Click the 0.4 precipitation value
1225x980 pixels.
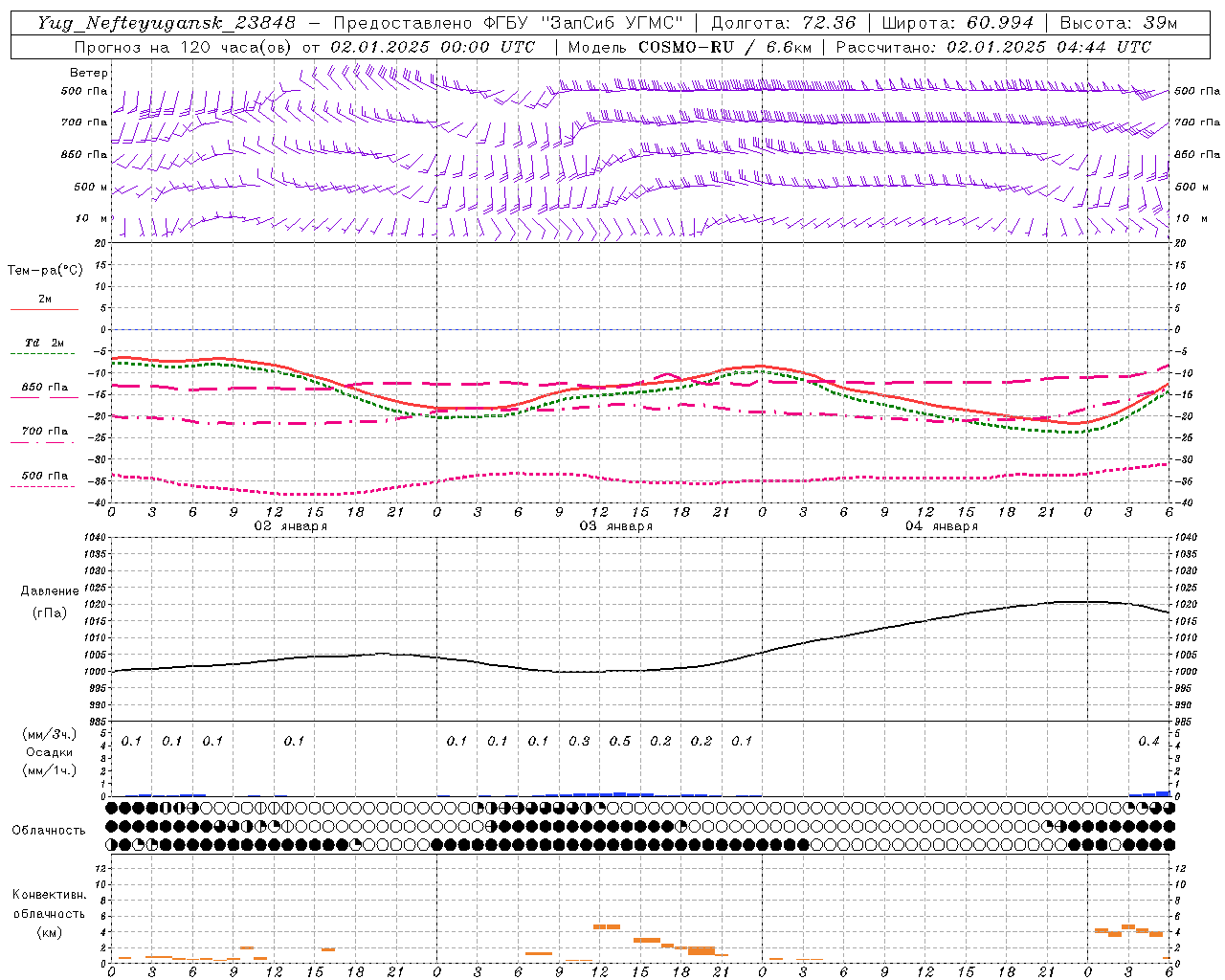coord(1148,742)
